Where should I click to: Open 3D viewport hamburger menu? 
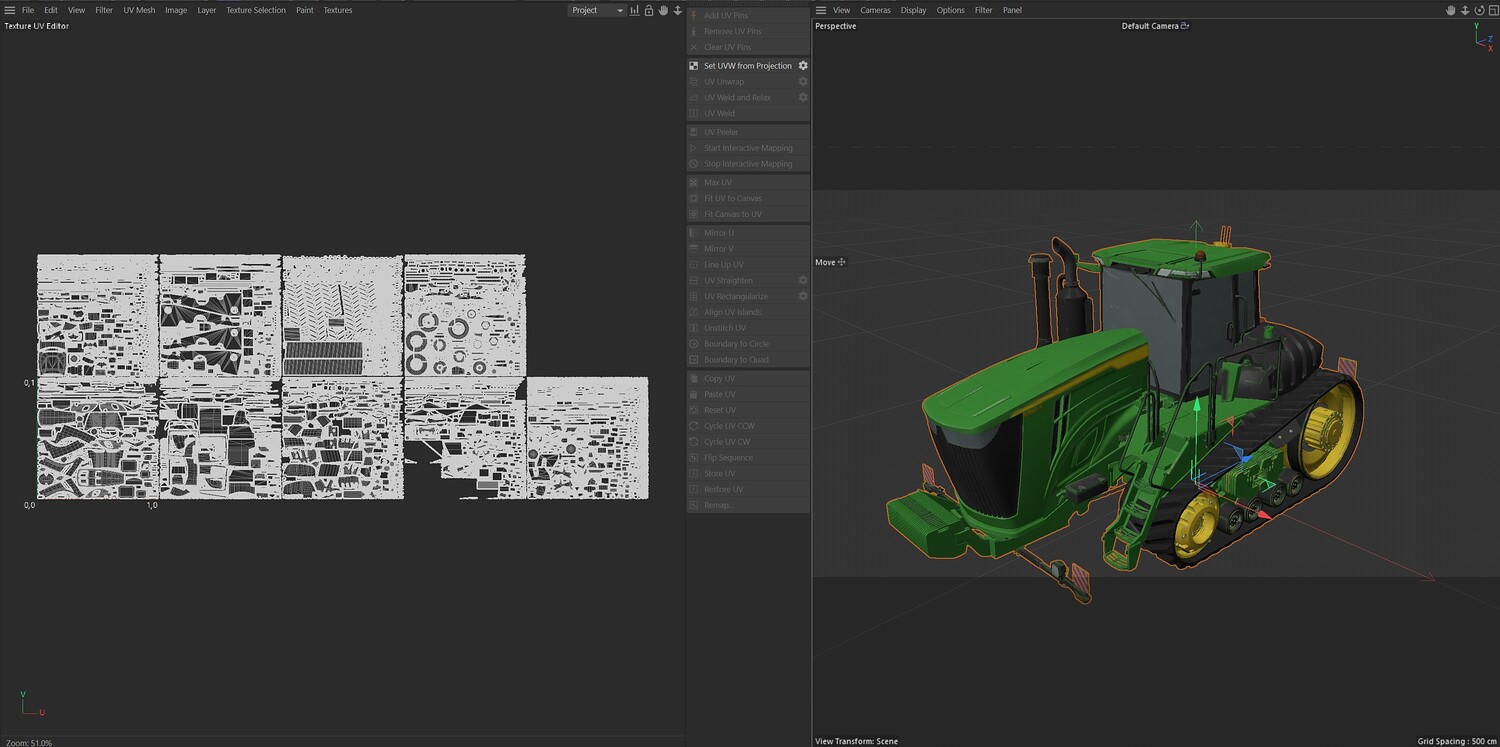821,10
